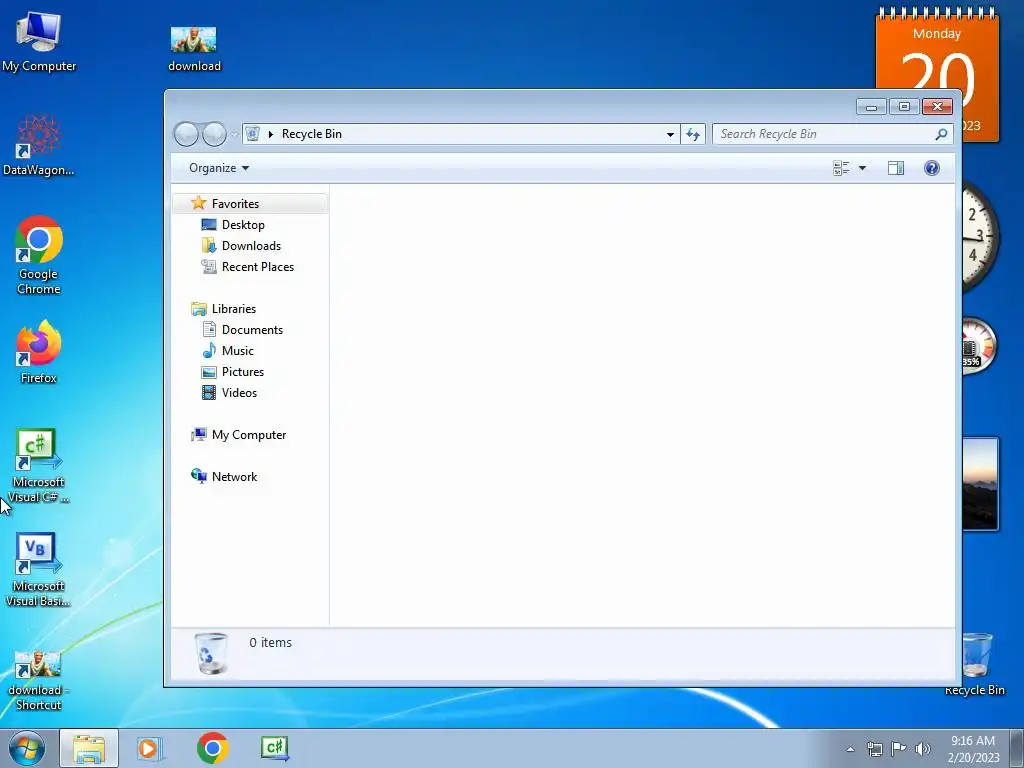The width and height of the screenshot is (1024, 768).
Task: Open address bar history dropdown
Action: (x=670, y=135)
